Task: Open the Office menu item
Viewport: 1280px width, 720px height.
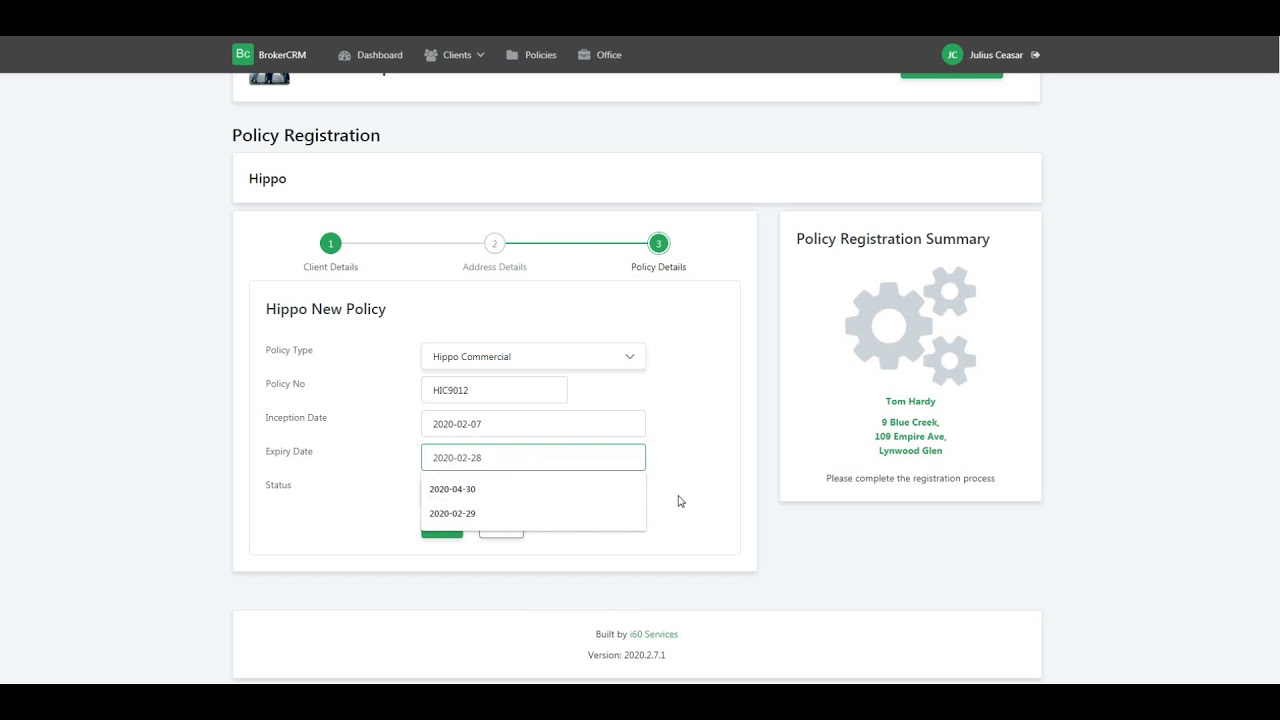Action: pos(600,55)
